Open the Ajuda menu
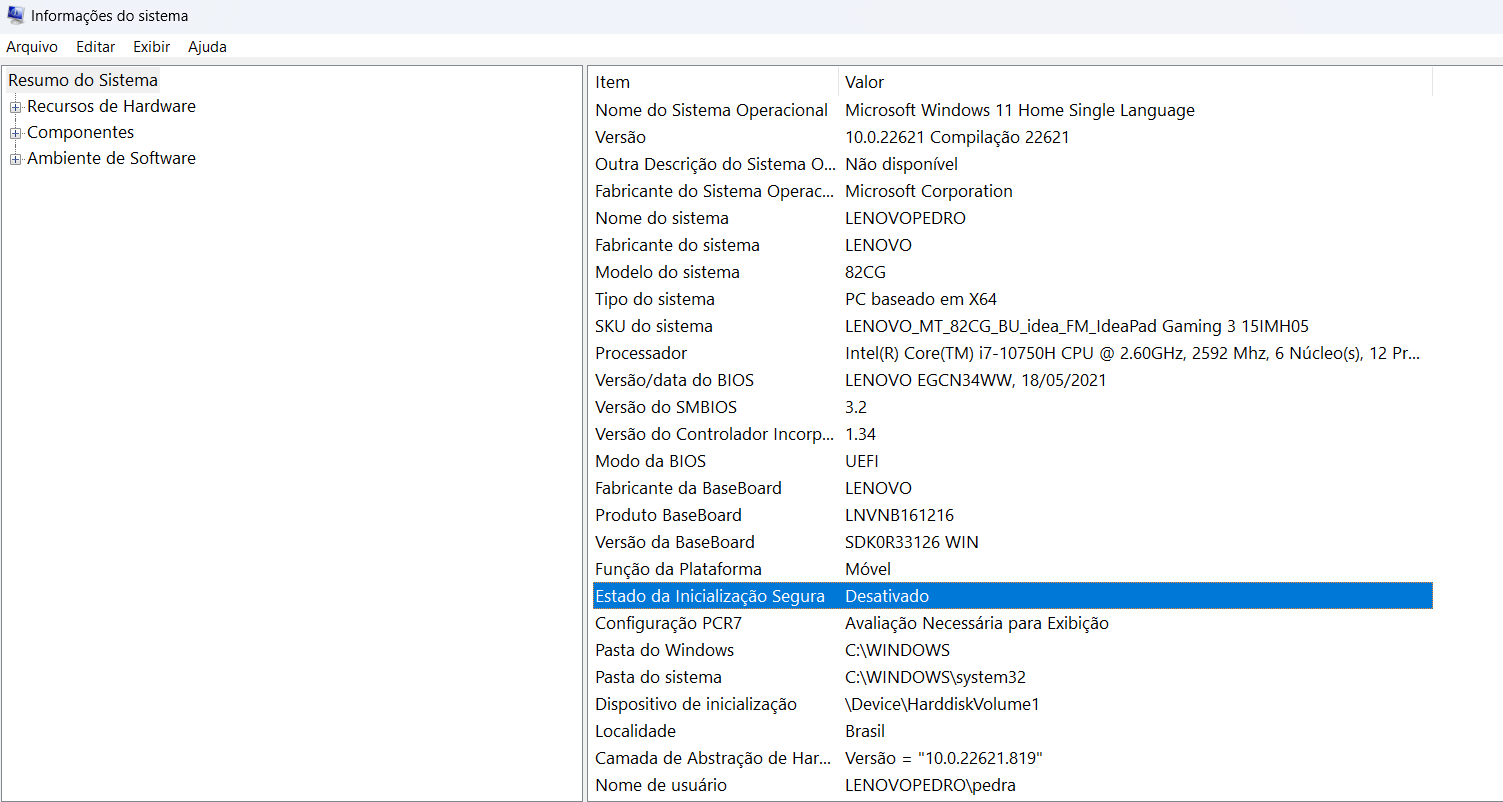Image resolution: width=1503 pixels, height=802 pixels. point(207,47)
